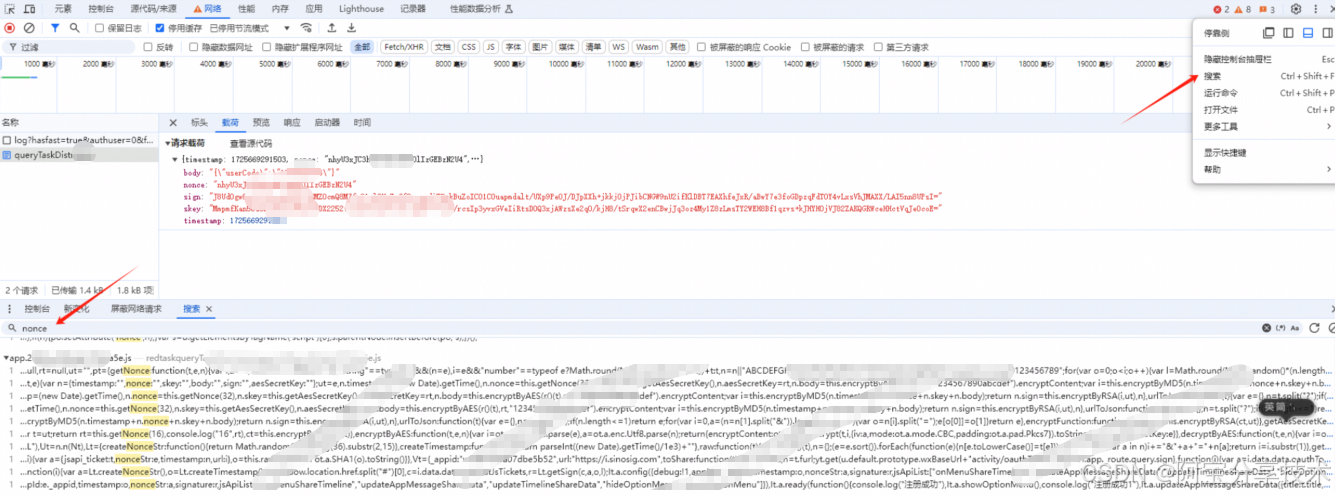Click the 过滤 filter input field
1335x495 pixels.
coord(69,47)
